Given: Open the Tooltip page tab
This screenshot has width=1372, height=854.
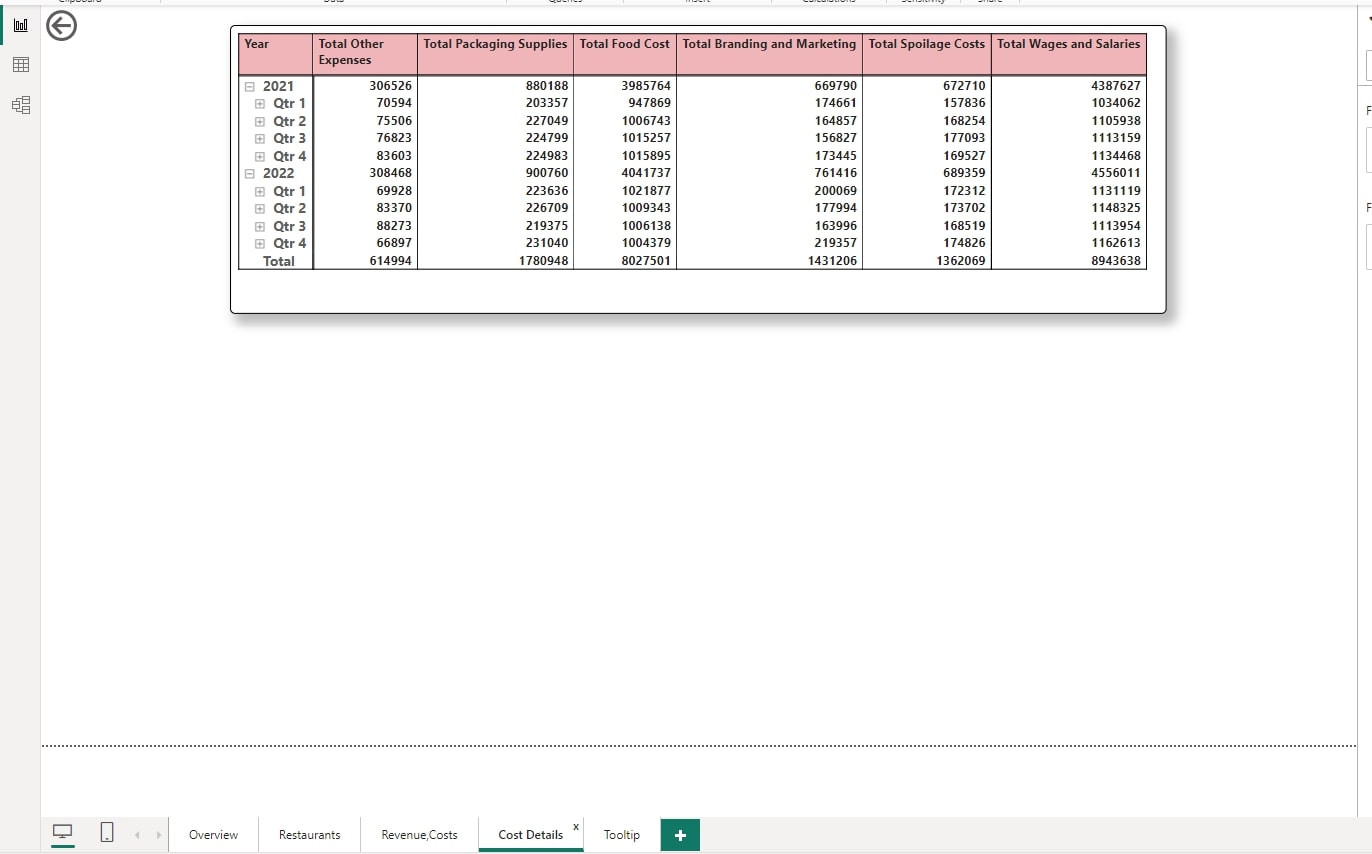Looking at the screenshot, I should point(621,835).
